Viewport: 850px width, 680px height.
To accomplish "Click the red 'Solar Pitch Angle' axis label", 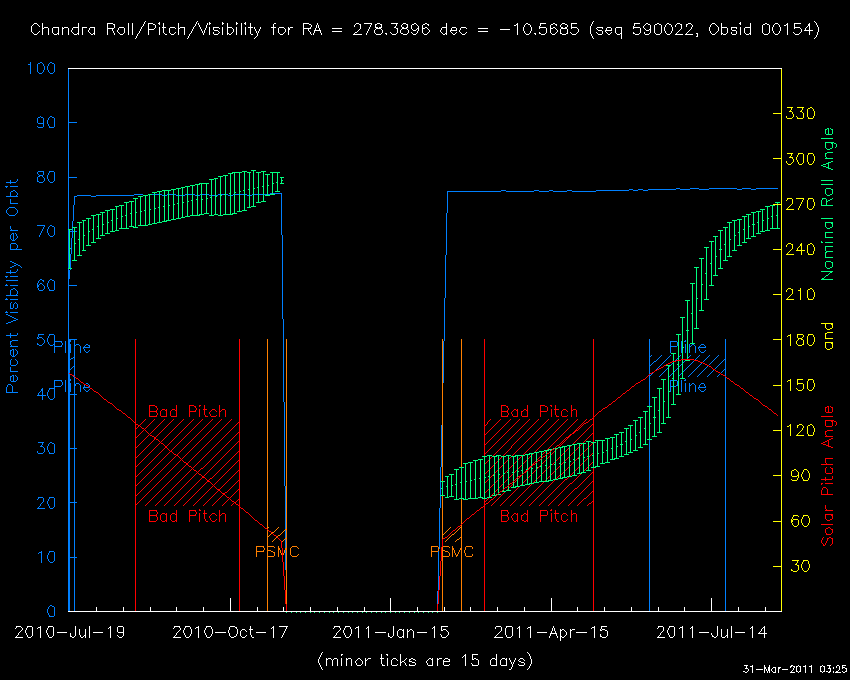I will 827,476.
